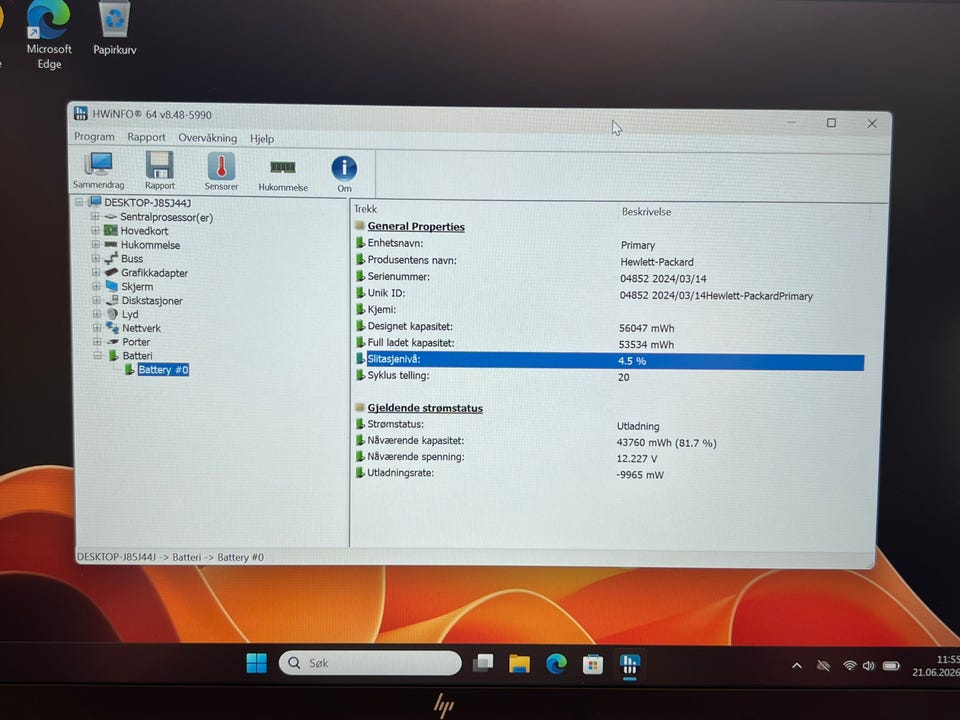This screenshot has width=960, height=720.
Task: Select Lyd tree item
Action: [x=130, y=314]
